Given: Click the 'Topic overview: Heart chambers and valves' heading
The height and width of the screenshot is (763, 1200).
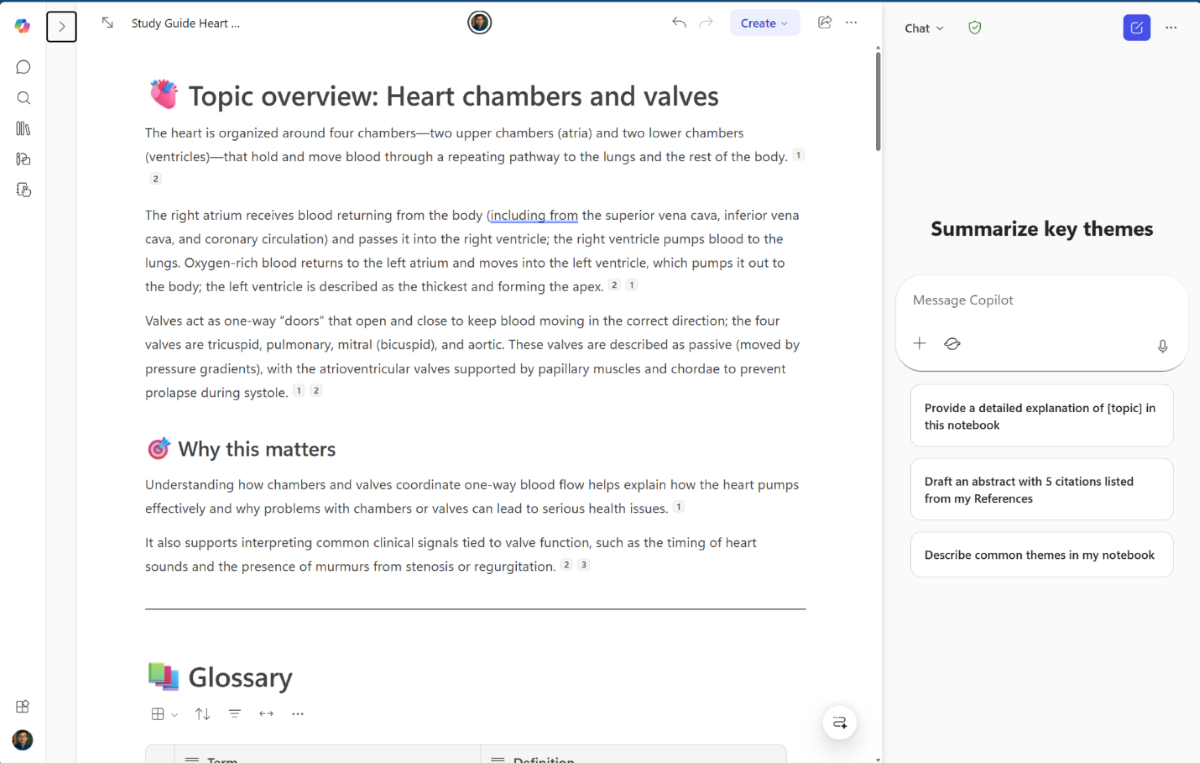Looking at the screenshot, I should (453, 96).
